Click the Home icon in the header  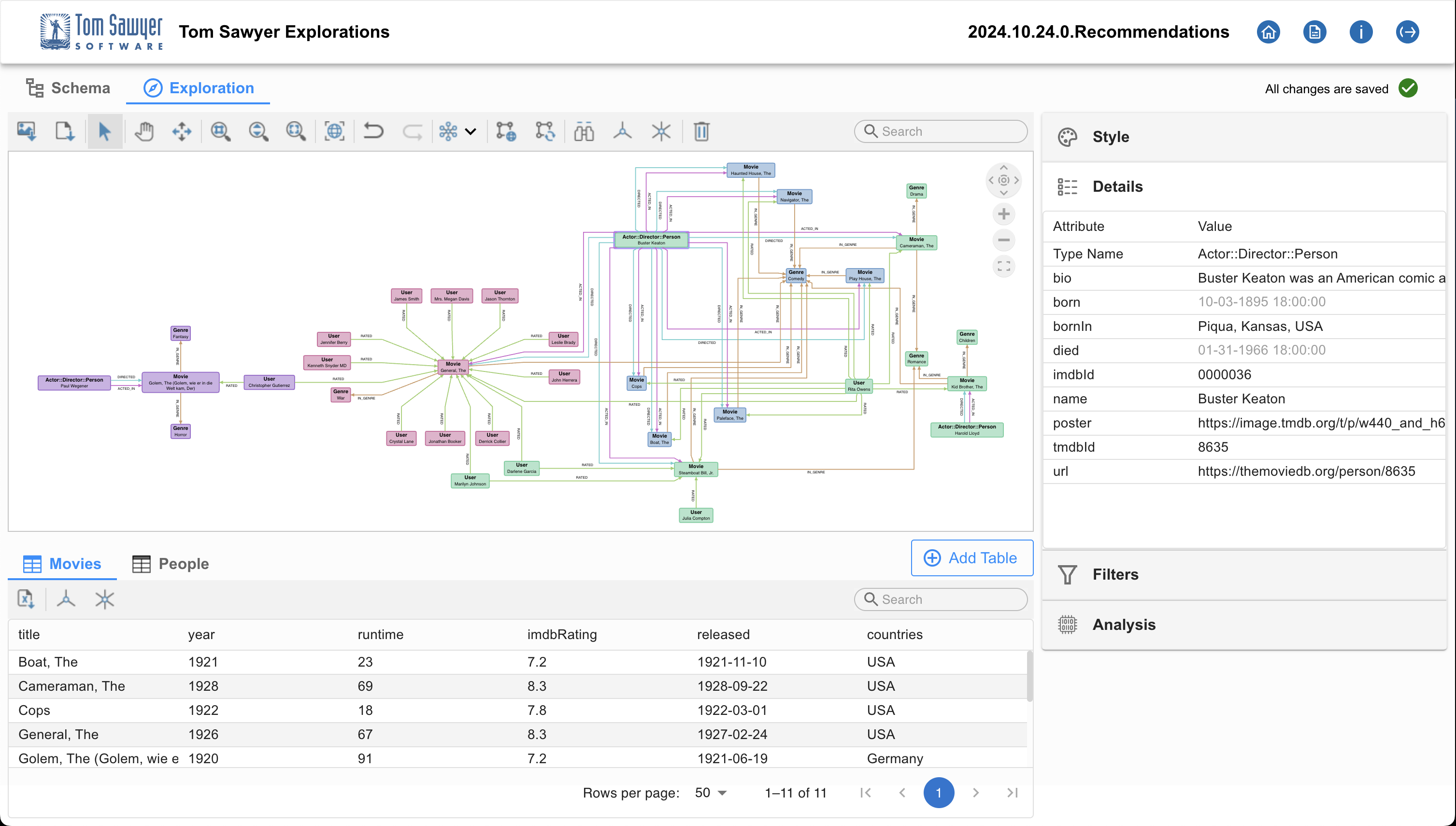1268,32
